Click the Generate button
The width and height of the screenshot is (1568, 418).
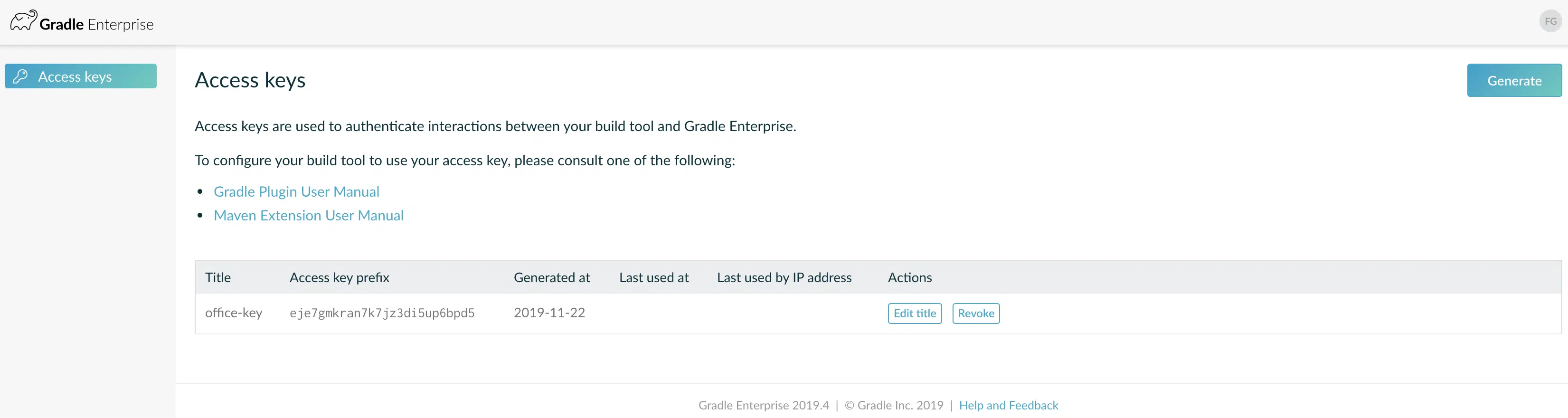point(1514,80)
